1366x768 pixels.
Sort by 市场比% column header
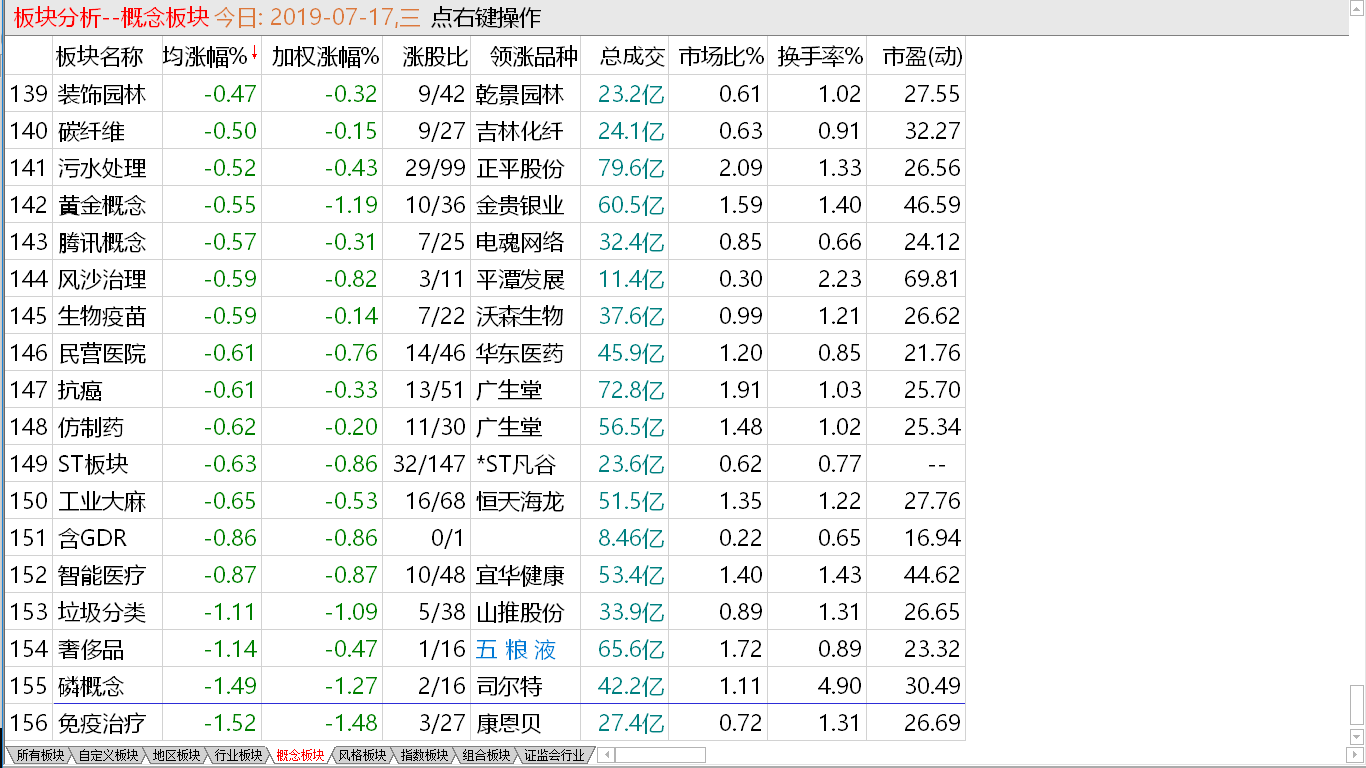(720, 56)
